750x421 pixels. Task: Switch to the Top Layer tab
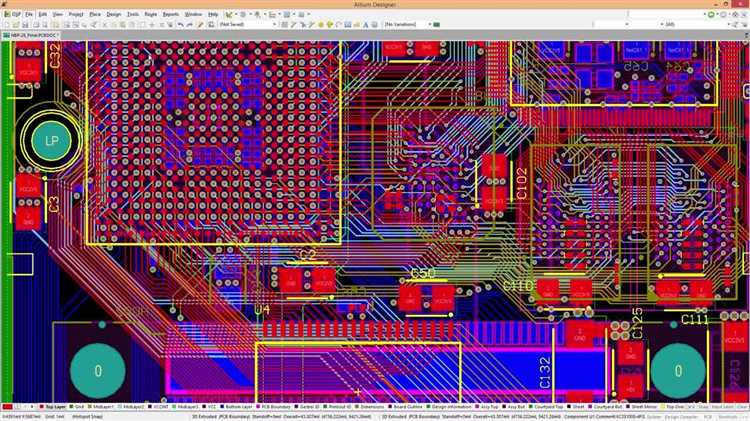pyautogui.click(x=53, y=407)
